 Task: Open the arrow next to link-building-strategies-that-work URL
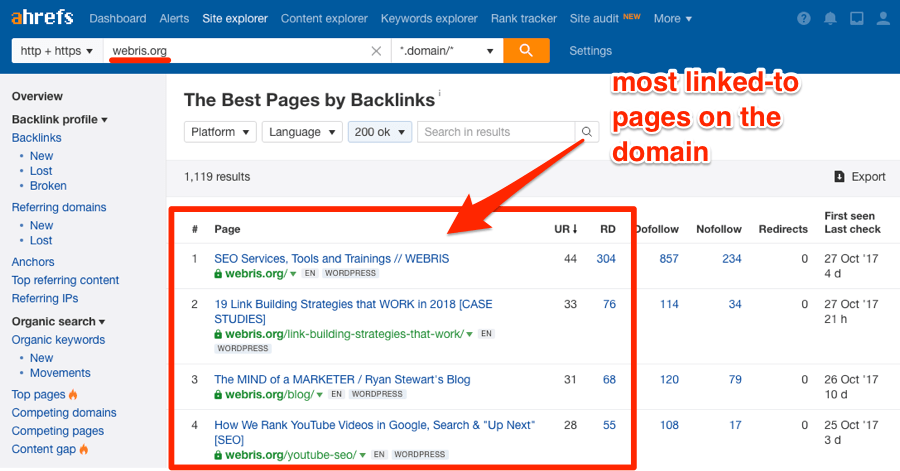click(x=470, y=334)
